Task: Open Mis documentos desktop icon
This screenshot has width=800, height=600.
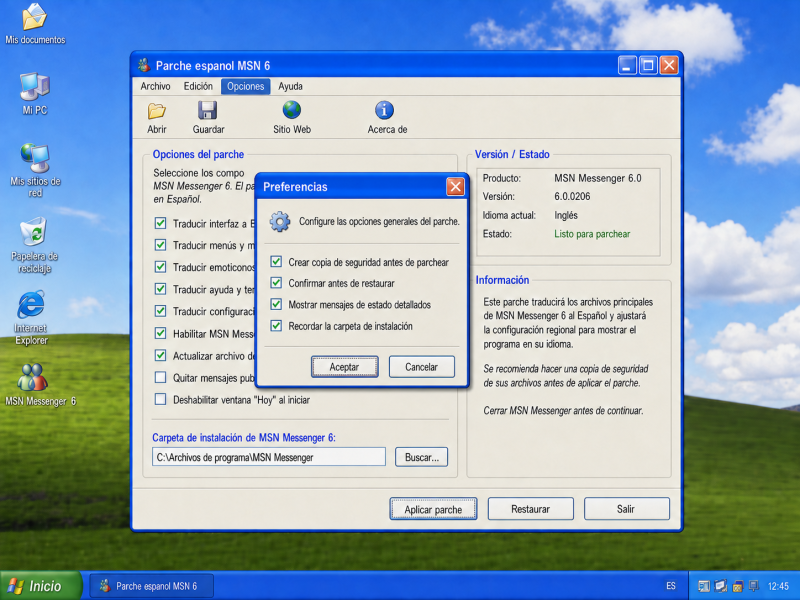Action: (x=35, y=24)
